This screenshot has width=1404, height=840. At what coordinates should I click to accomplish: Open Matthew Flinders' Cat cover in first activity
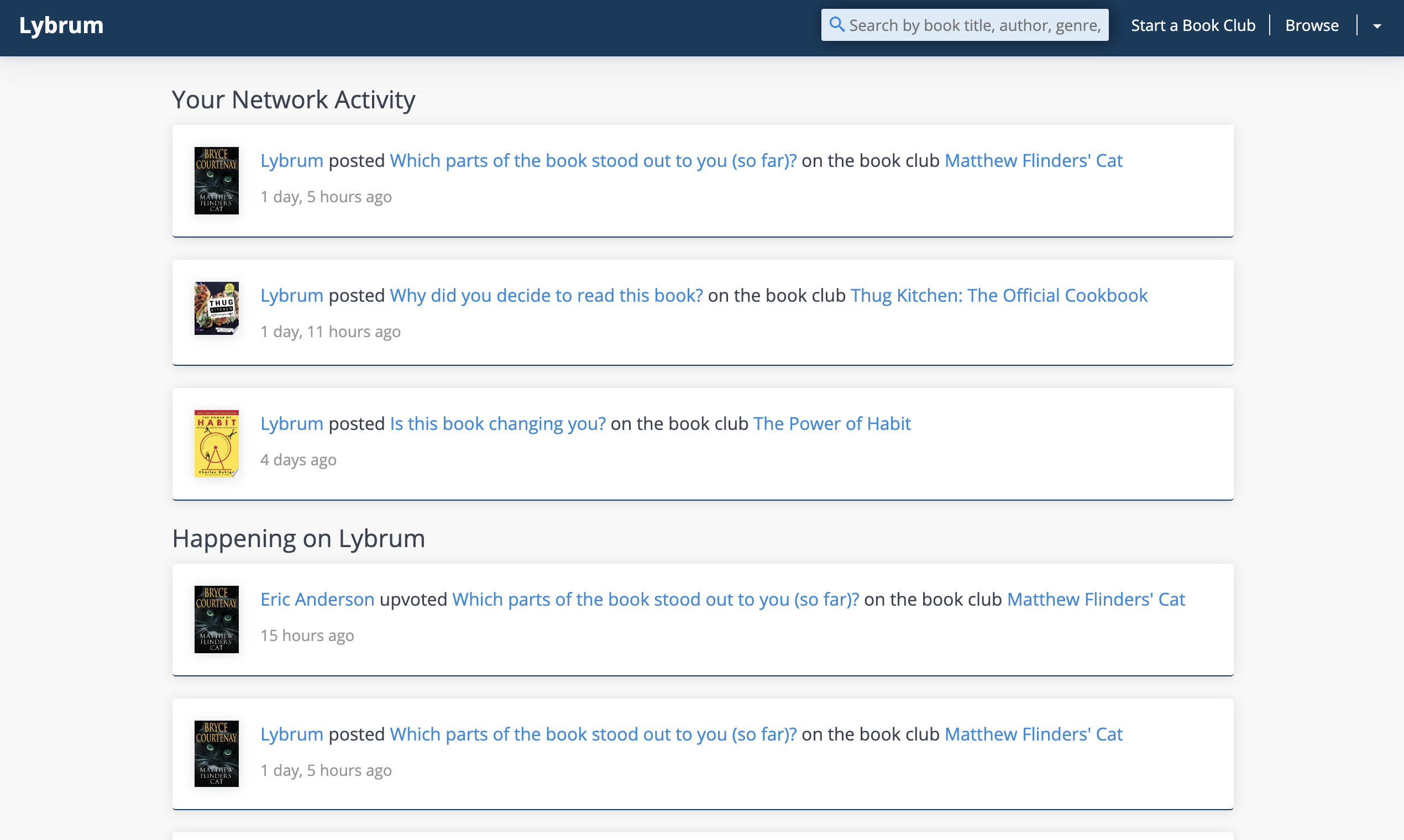click(x=216, y=181)
